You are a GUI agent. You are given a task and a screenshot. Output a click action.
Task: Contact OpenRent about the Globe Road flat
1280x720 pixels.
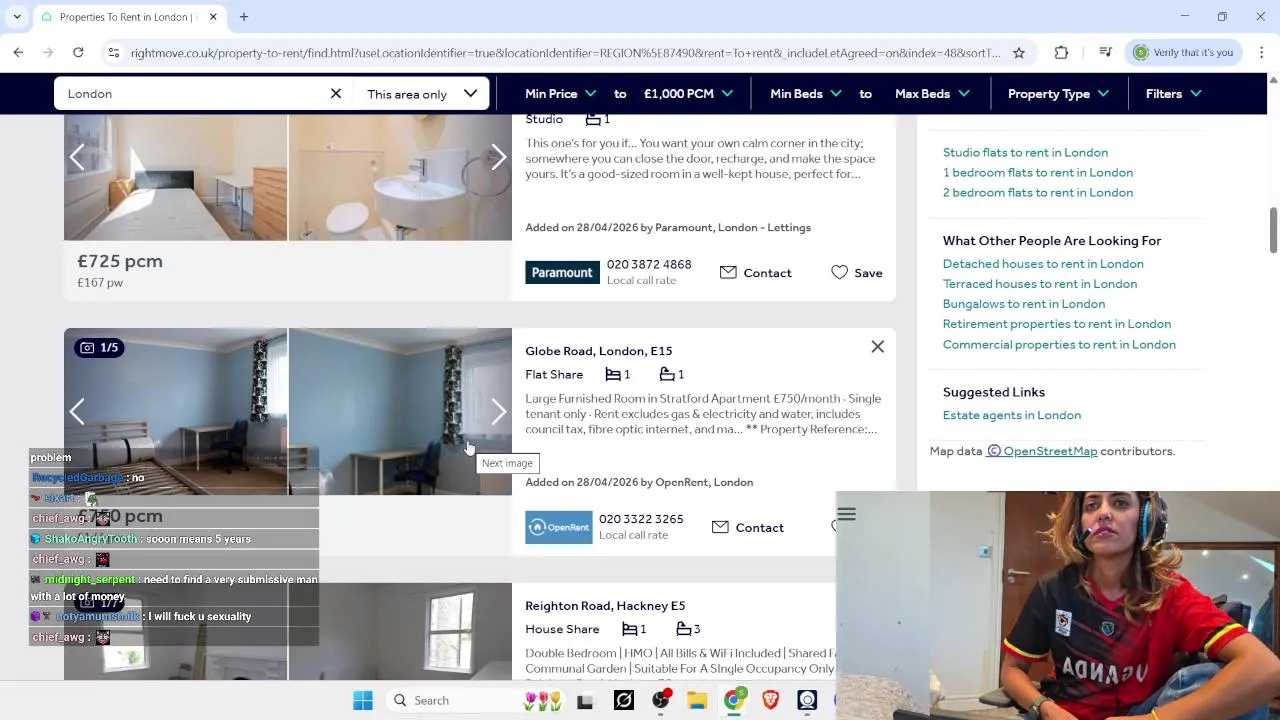click(748, 528)
